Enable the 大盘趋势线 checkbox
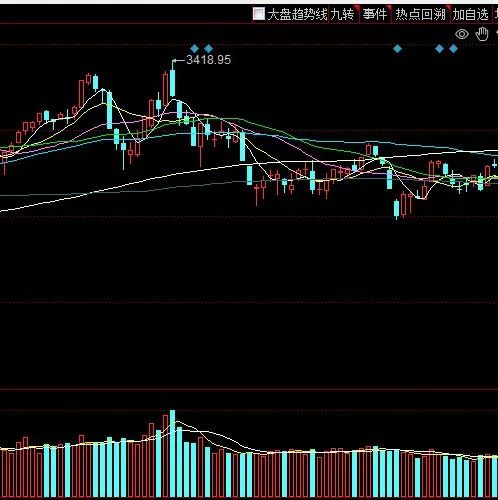Screen dimensions: 498x500 (x=259, y=14)
